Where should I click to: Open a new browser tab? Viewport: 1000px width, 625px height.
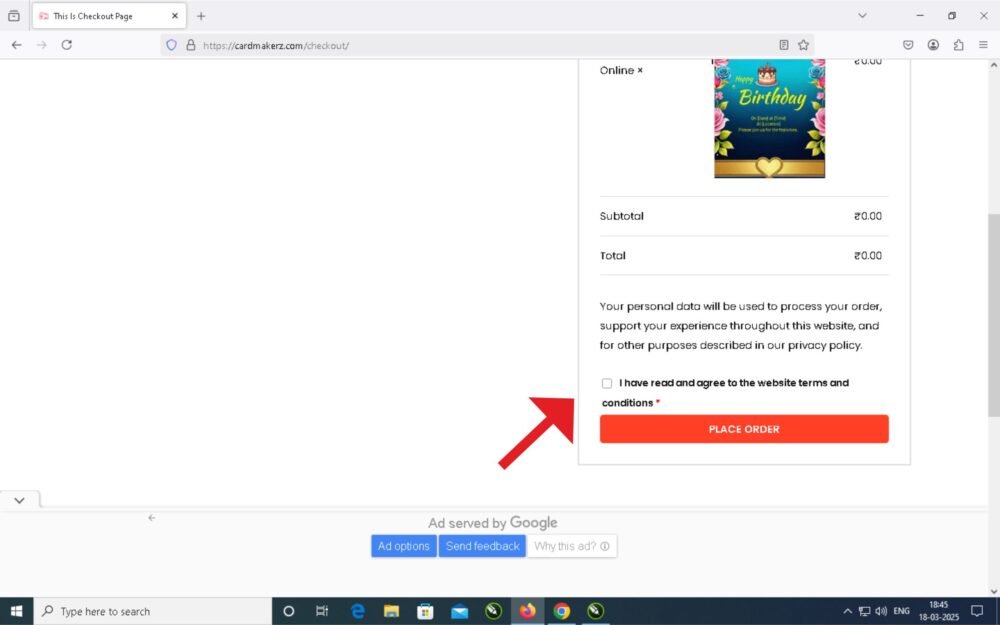click(201, 16)
